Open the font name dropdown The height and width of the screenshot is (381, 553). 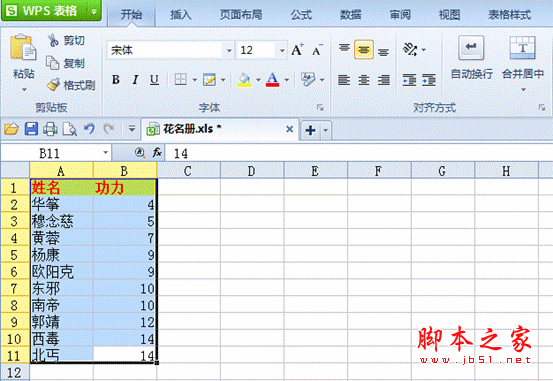[x=229, y=50]
